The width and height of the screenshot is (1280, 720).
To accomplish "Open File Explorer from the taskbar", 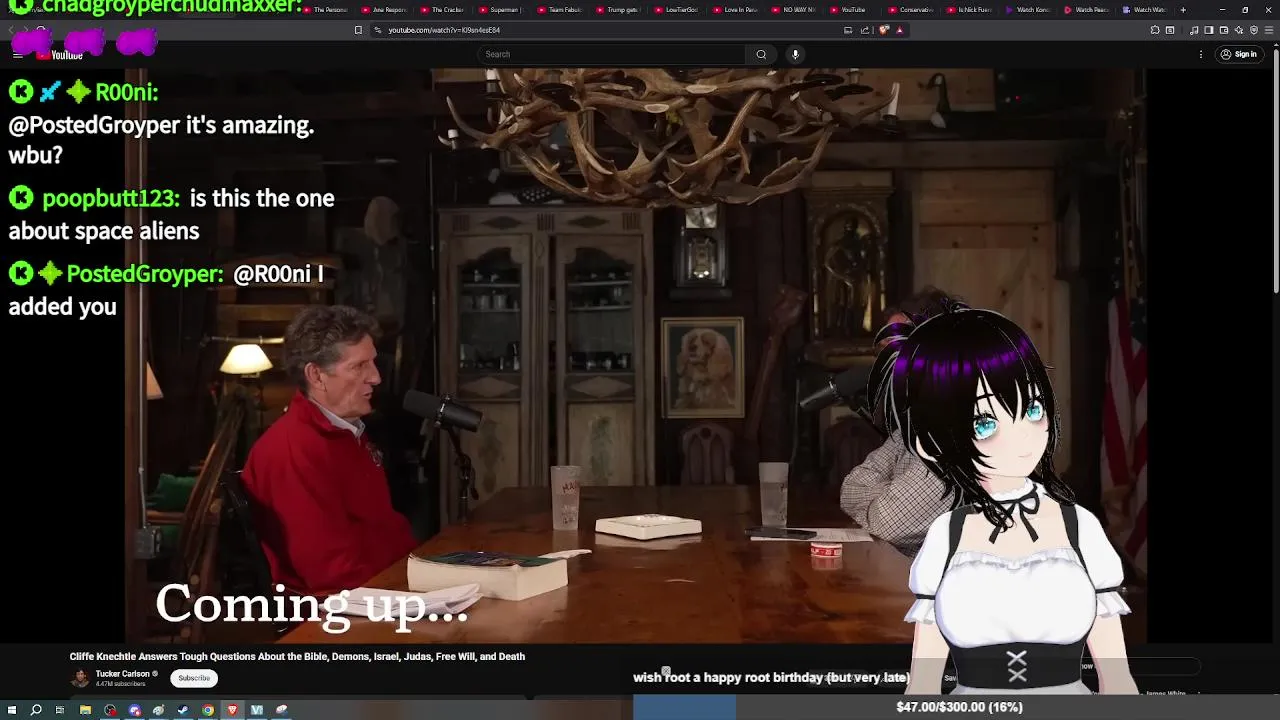I will pos(85,710).
